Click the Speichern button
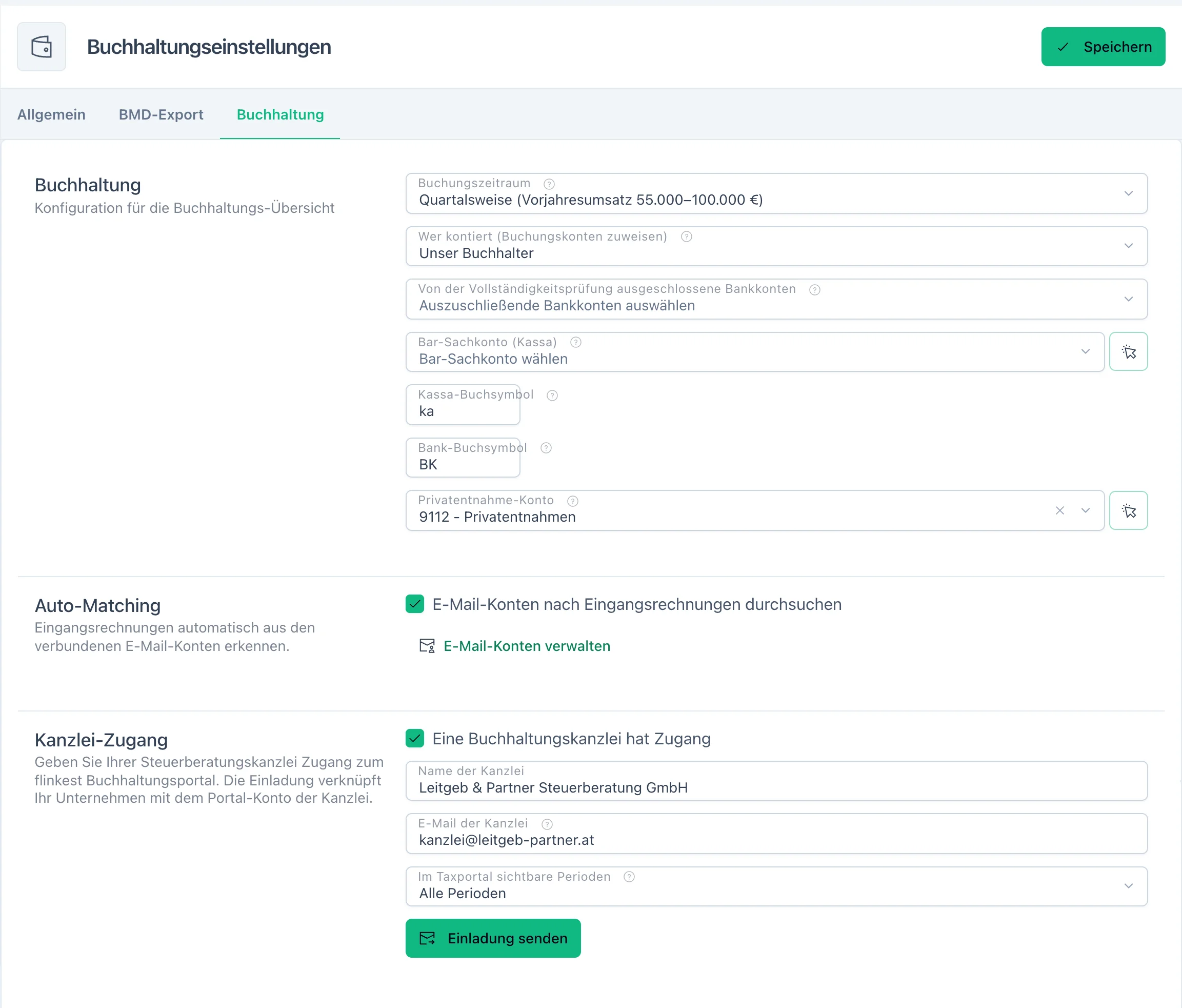This screenshot has width=1182, height=1008. tap(1103, 47)
